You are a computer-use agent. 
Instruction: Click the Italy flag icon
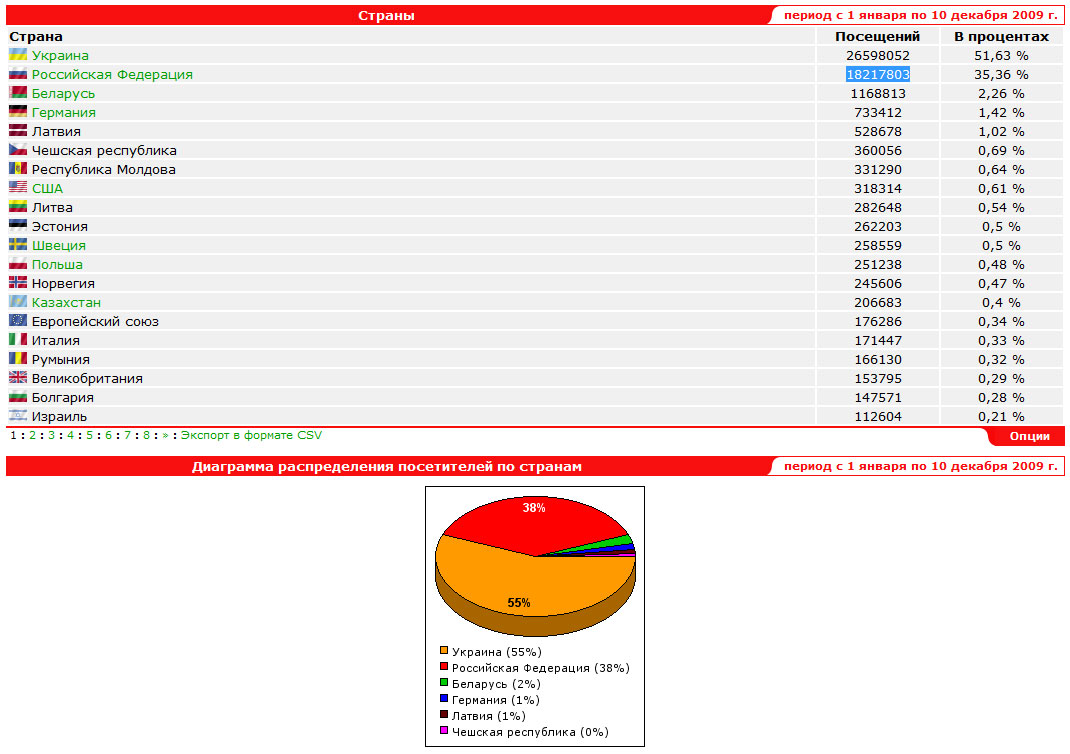pyautogui.click(x=18, y=339)
